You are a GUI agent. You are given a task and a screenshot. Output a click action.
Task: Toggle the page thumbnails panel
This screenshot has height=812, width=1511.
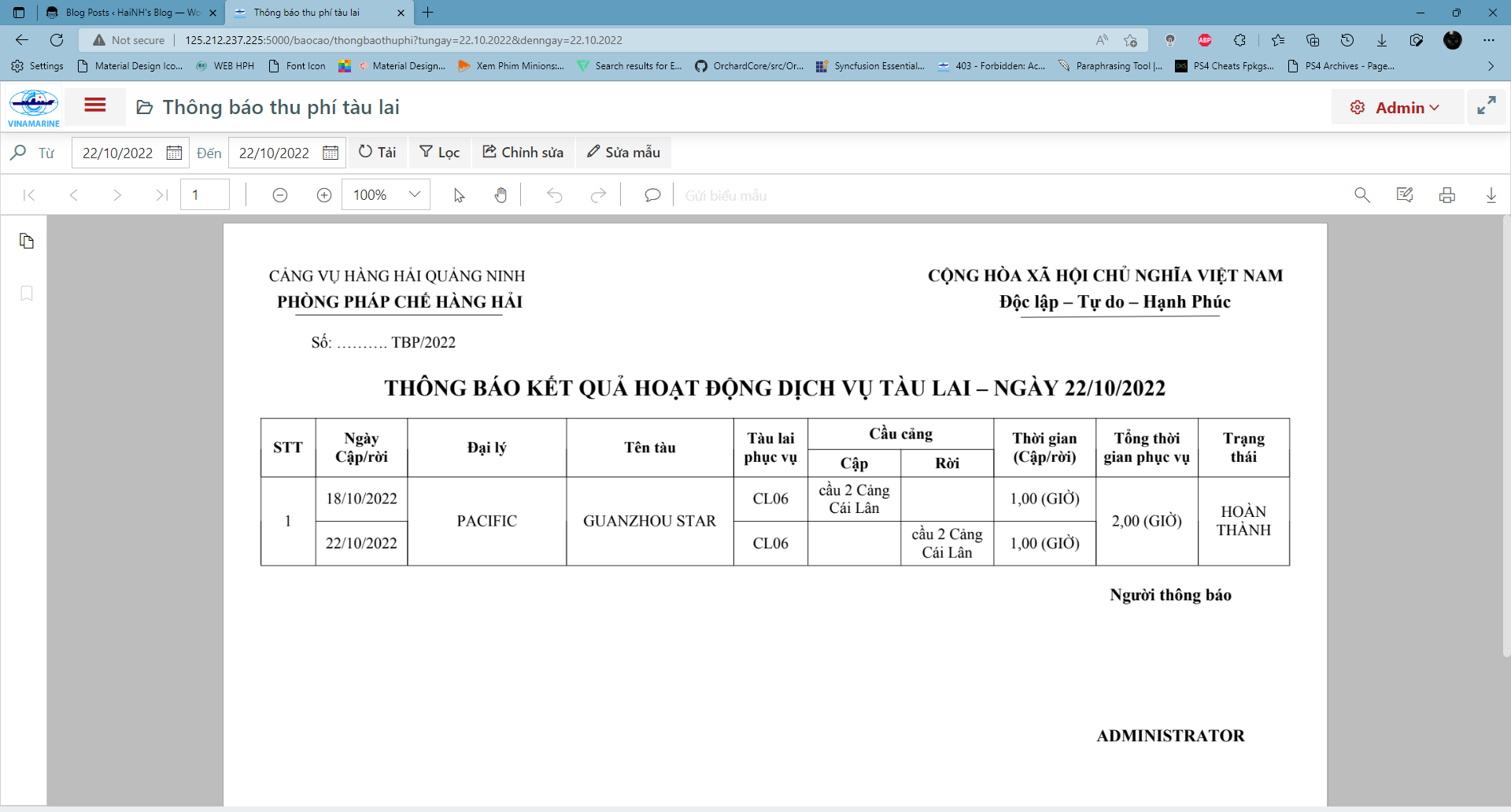[x=27, y=241]
